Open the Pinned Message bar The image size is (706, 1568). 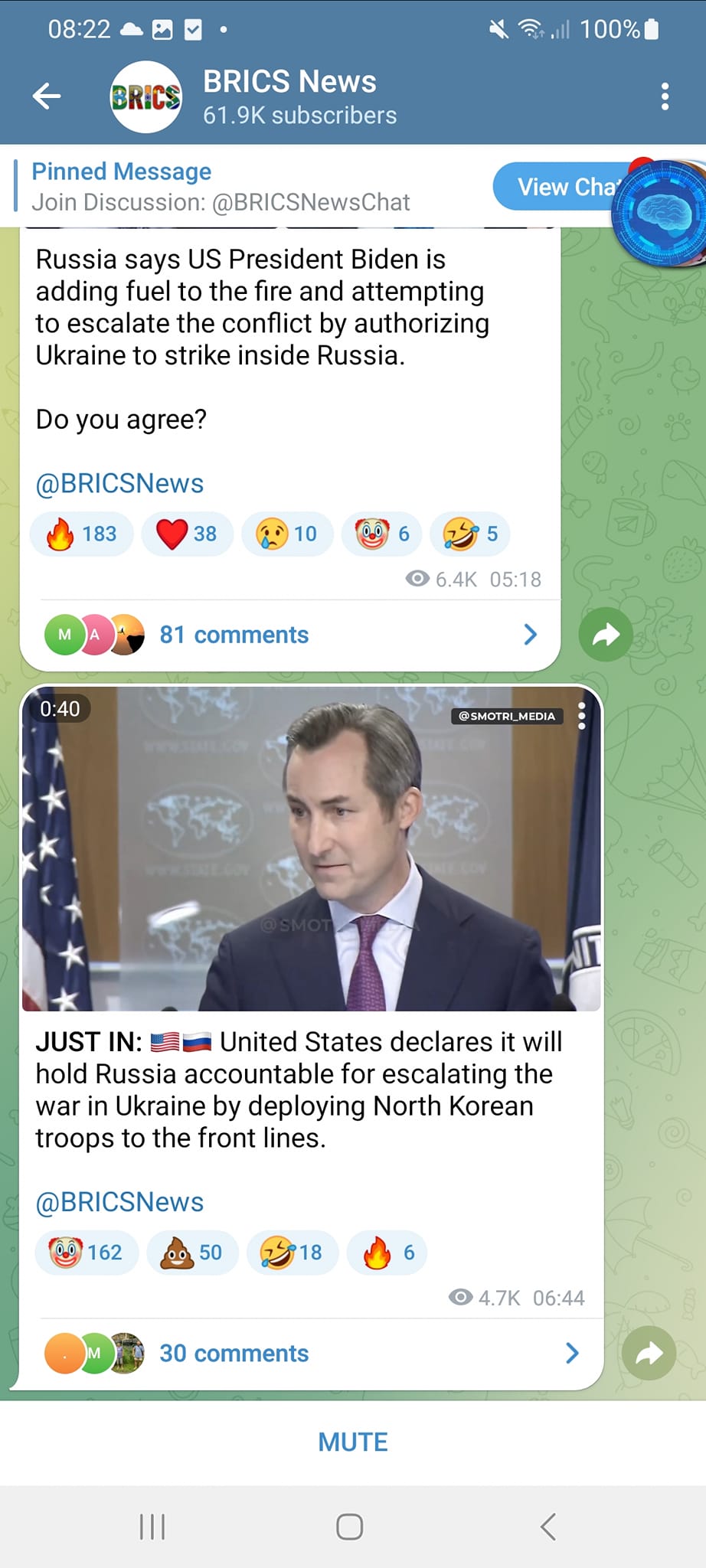pyautogui.click(x=230, y=187)
